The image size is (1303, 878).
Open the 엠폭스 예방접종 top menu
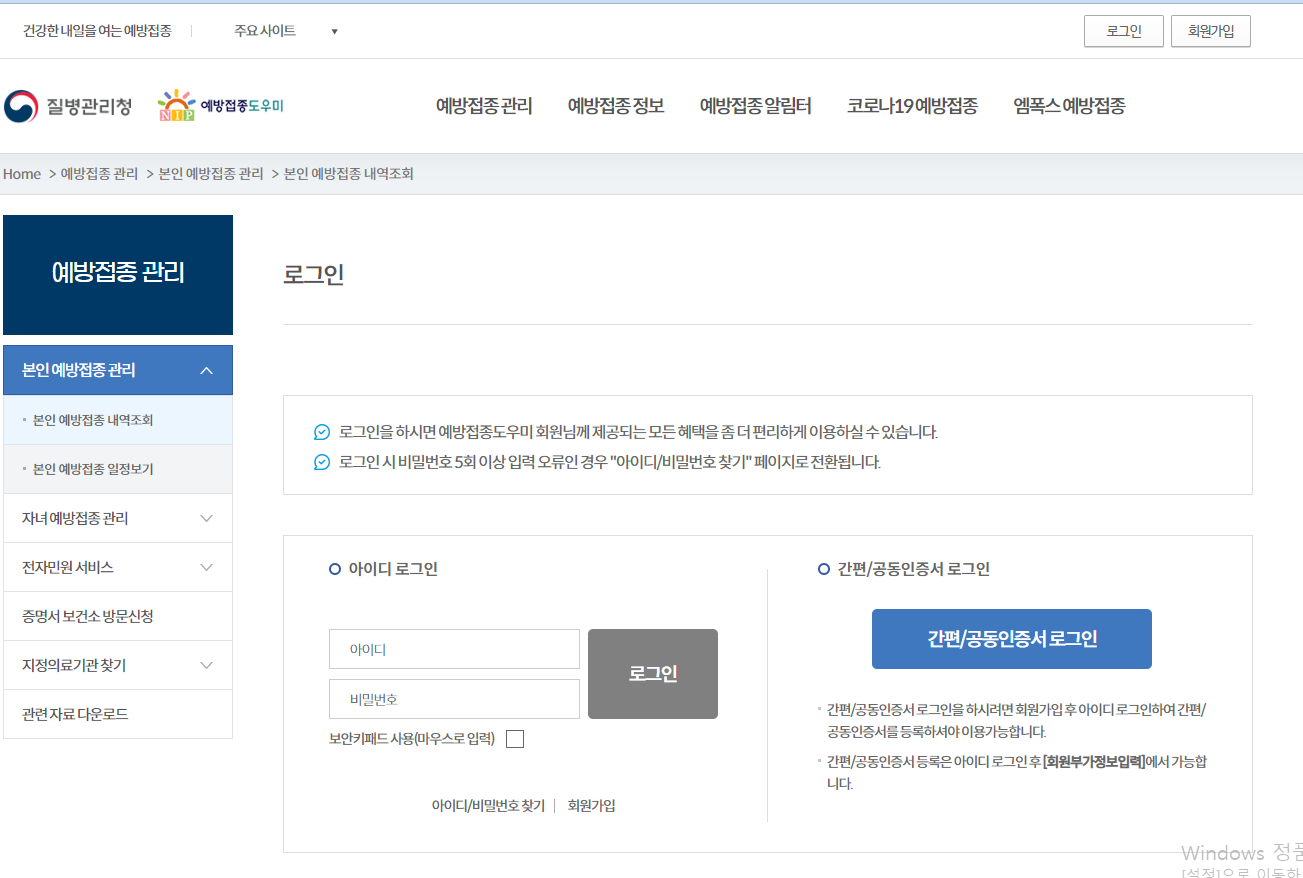[1069, 106]
